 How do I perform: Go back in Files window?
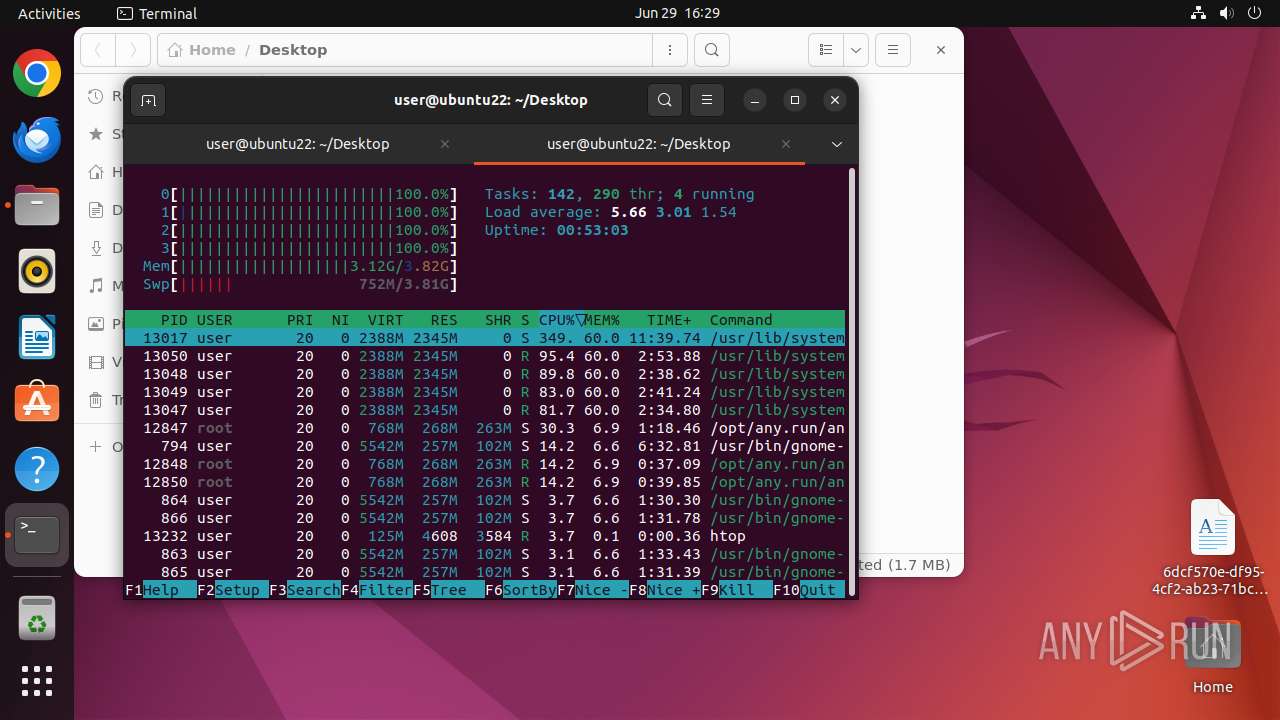pyautogui.click(x=98, y=50)
